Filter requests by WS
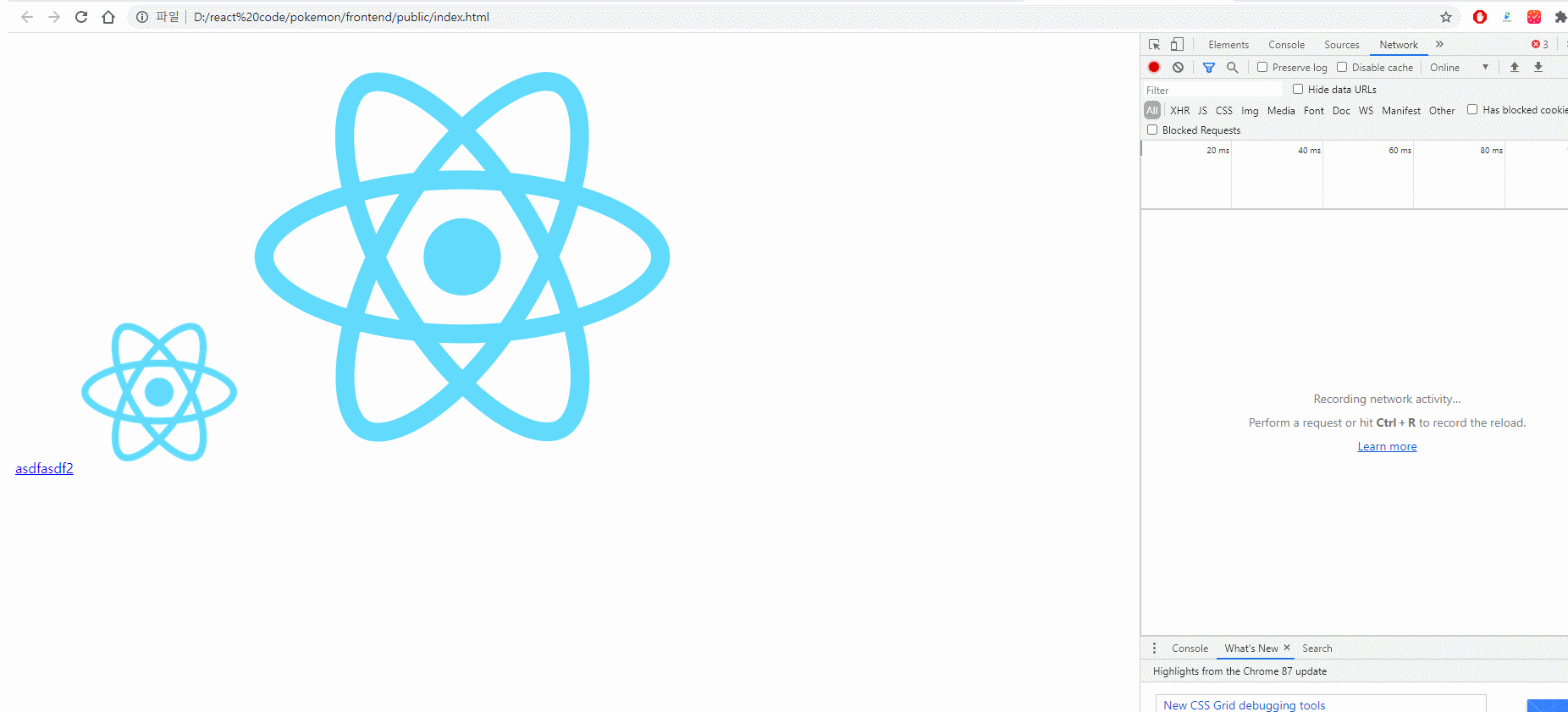The height and width of the screenshot is (712, 1568). coord(1366,111)
